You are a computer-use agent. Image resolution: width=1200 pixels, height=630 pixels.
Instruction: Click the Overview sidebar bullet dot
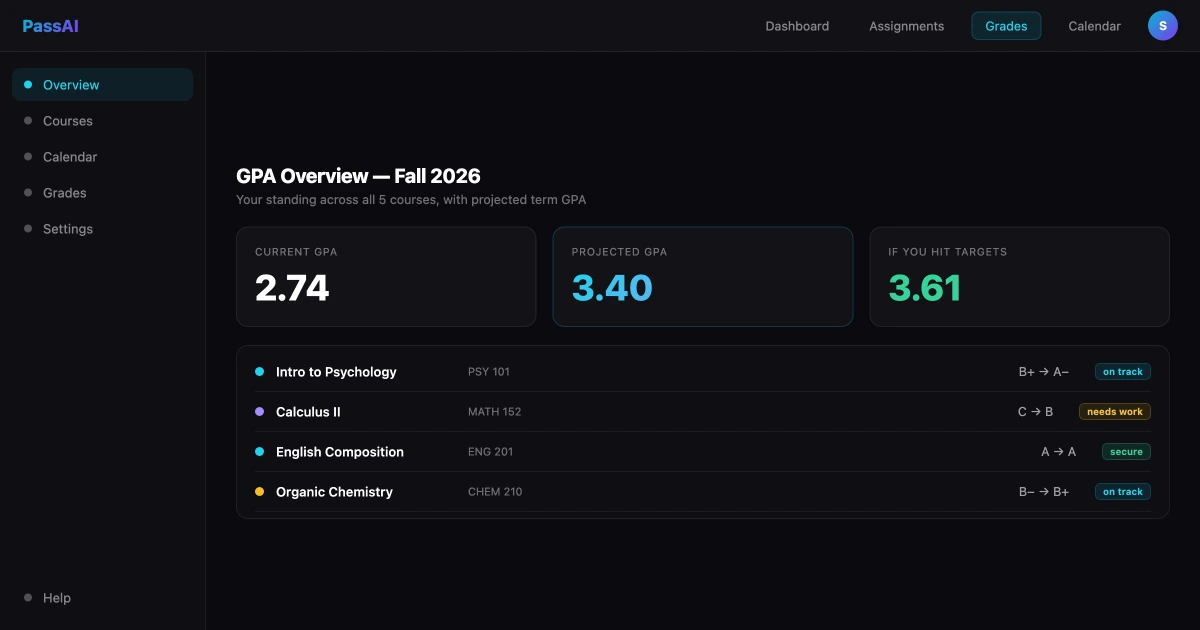28,85
